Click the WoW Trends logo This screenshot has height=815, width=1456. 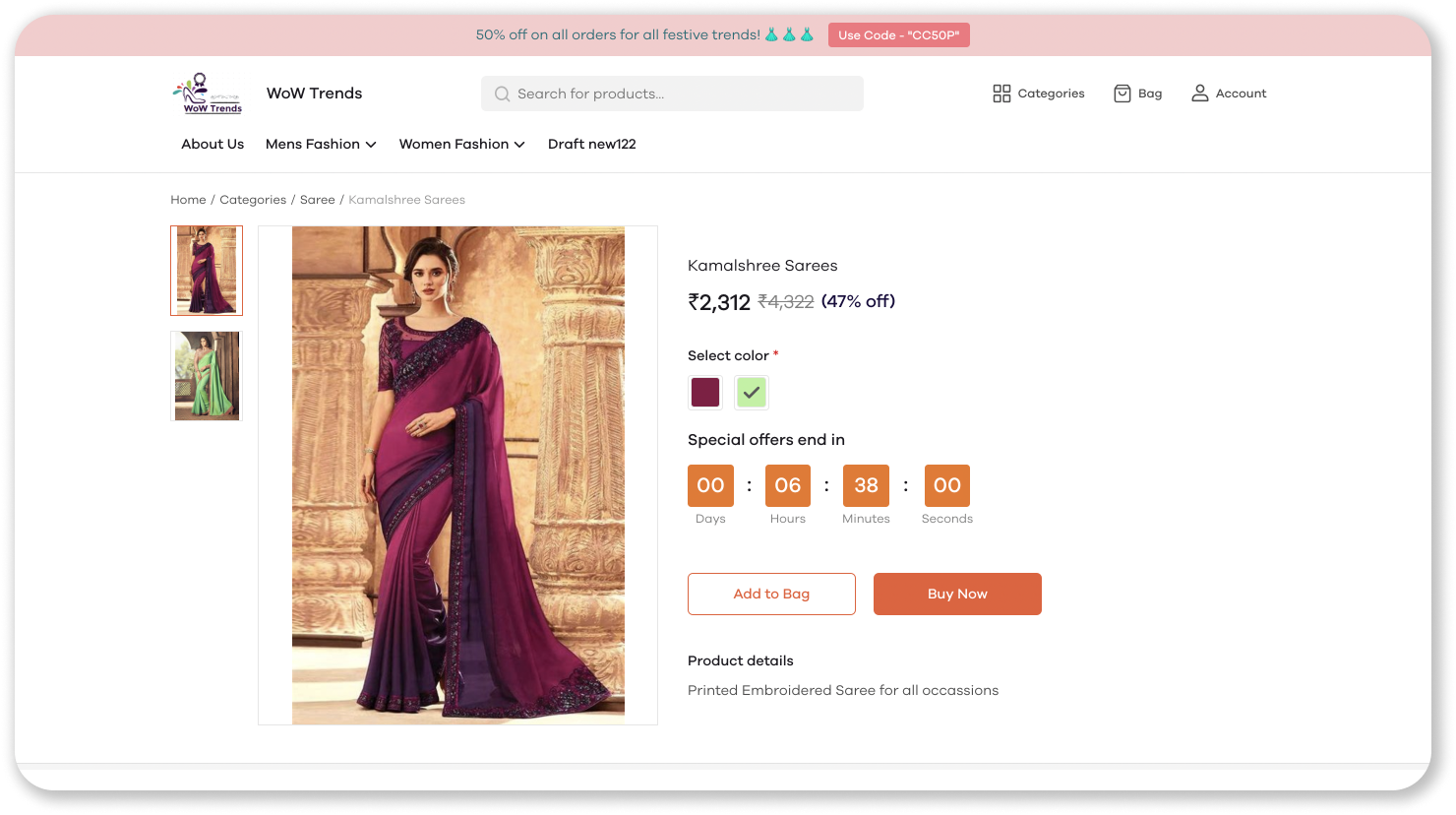point(207,93)
